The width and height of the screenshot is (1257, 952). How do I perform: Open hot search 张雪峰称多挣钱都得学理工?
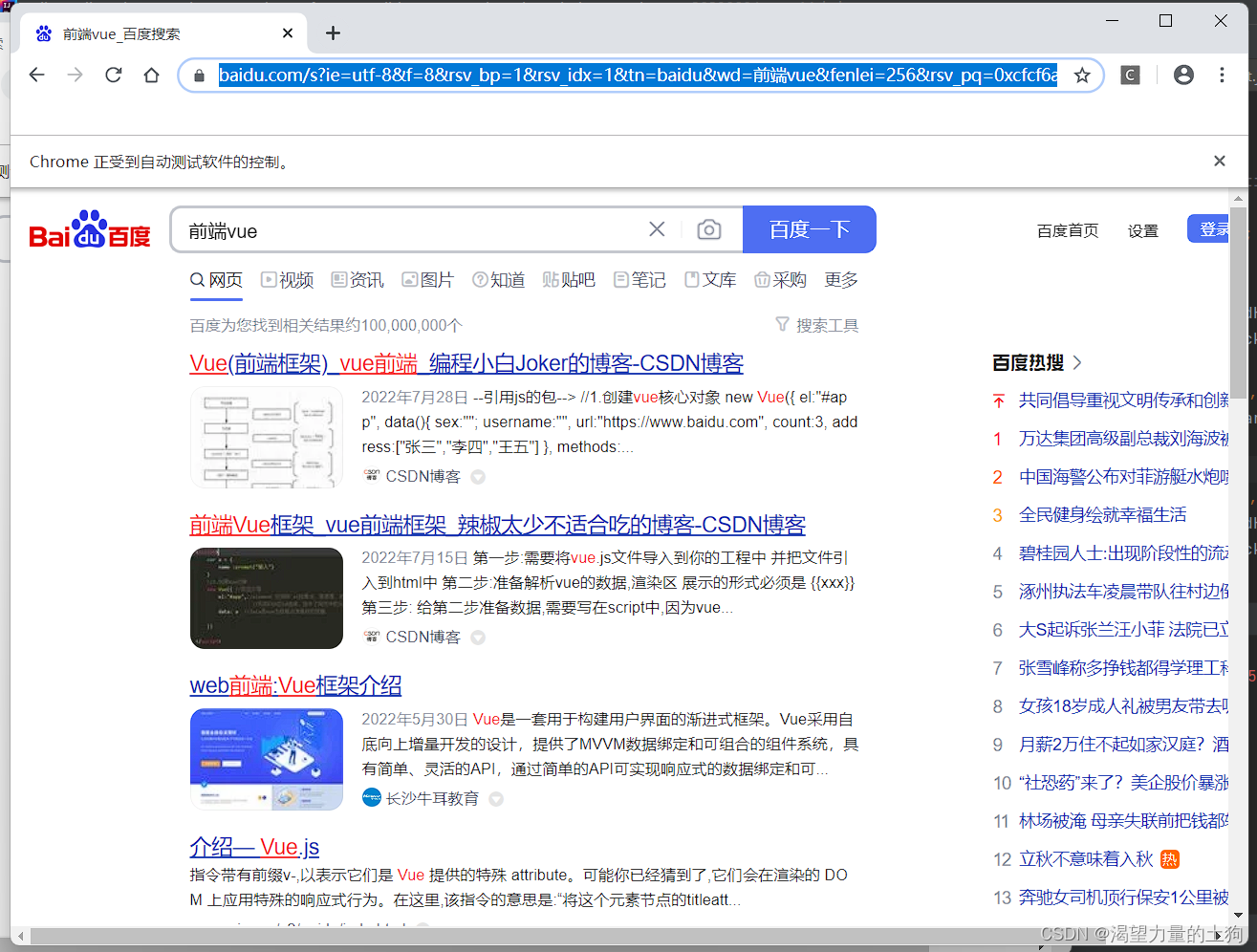1124,668
